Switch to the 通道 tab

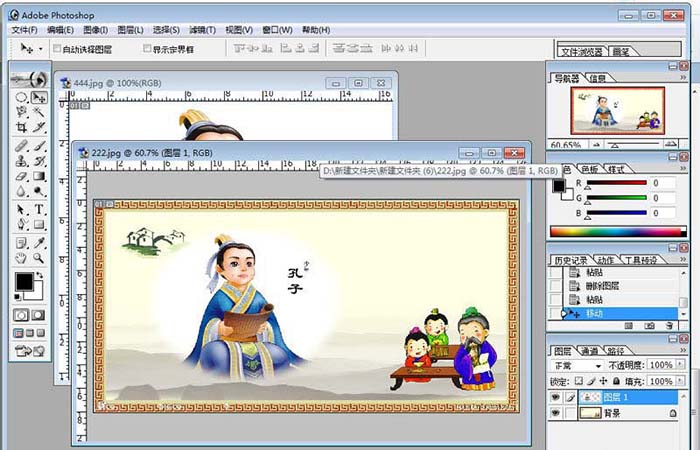(x=590, y=351)
